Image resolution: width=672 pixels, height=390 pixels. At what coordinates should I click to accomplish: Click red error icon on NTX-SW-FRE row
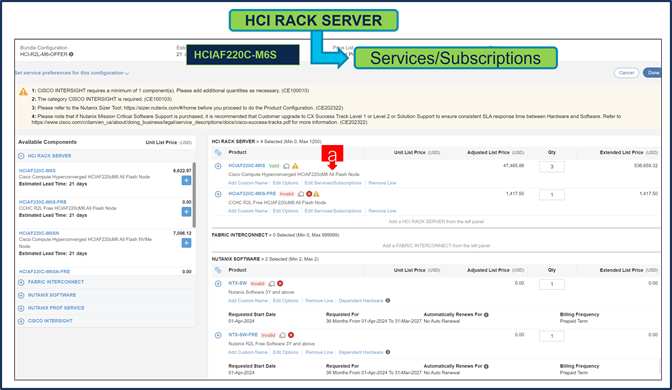coord(291,335)
